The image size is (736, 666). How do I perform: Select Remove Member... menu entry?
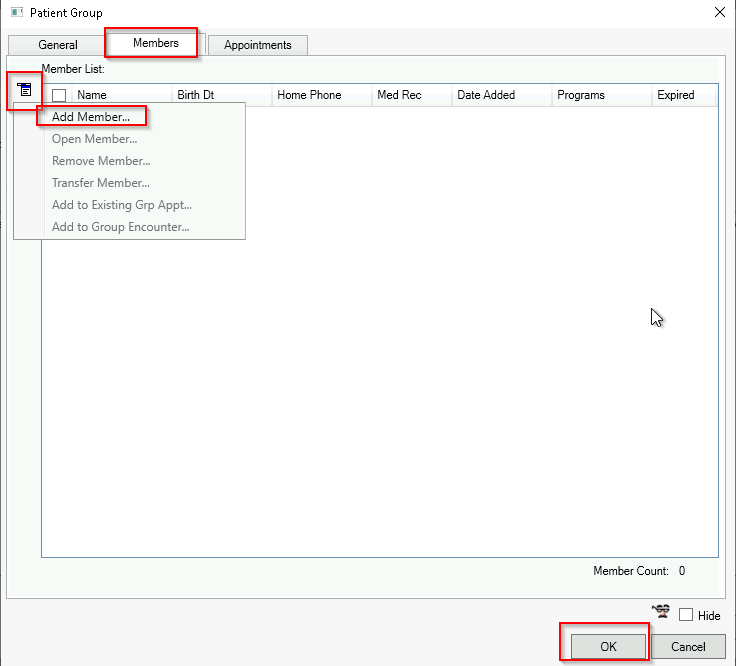pos(101,161)
